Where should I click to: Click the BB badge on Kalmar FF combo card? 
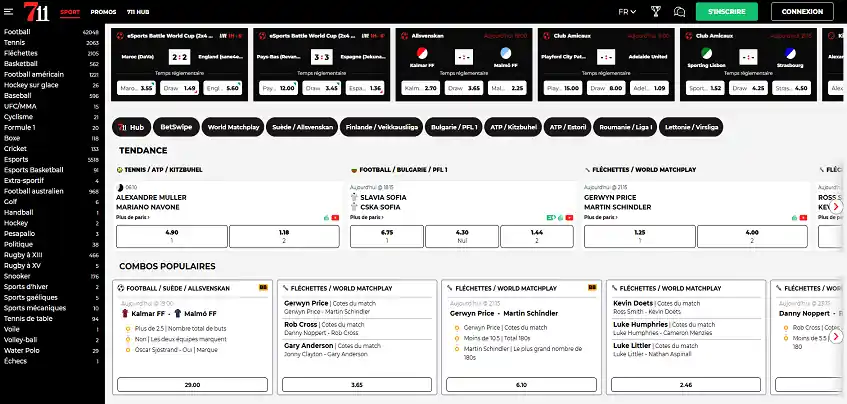pos(263,288)
